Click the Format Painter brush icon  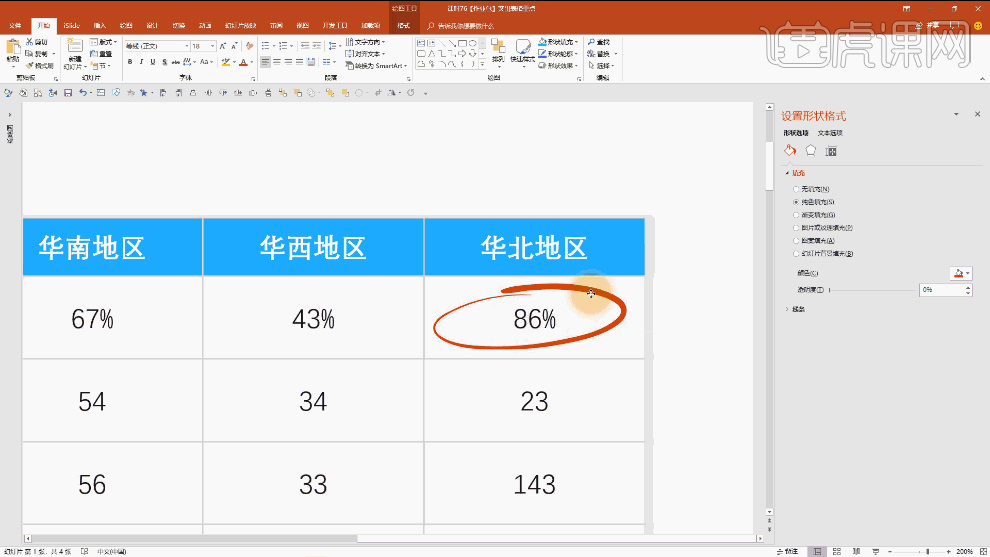pyautogui.click(x=29, y=65)
